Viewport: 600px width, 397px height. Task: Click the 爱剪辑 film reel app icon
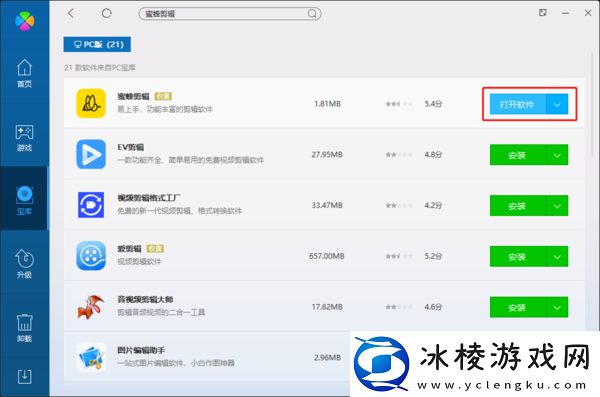coord(91,256)
